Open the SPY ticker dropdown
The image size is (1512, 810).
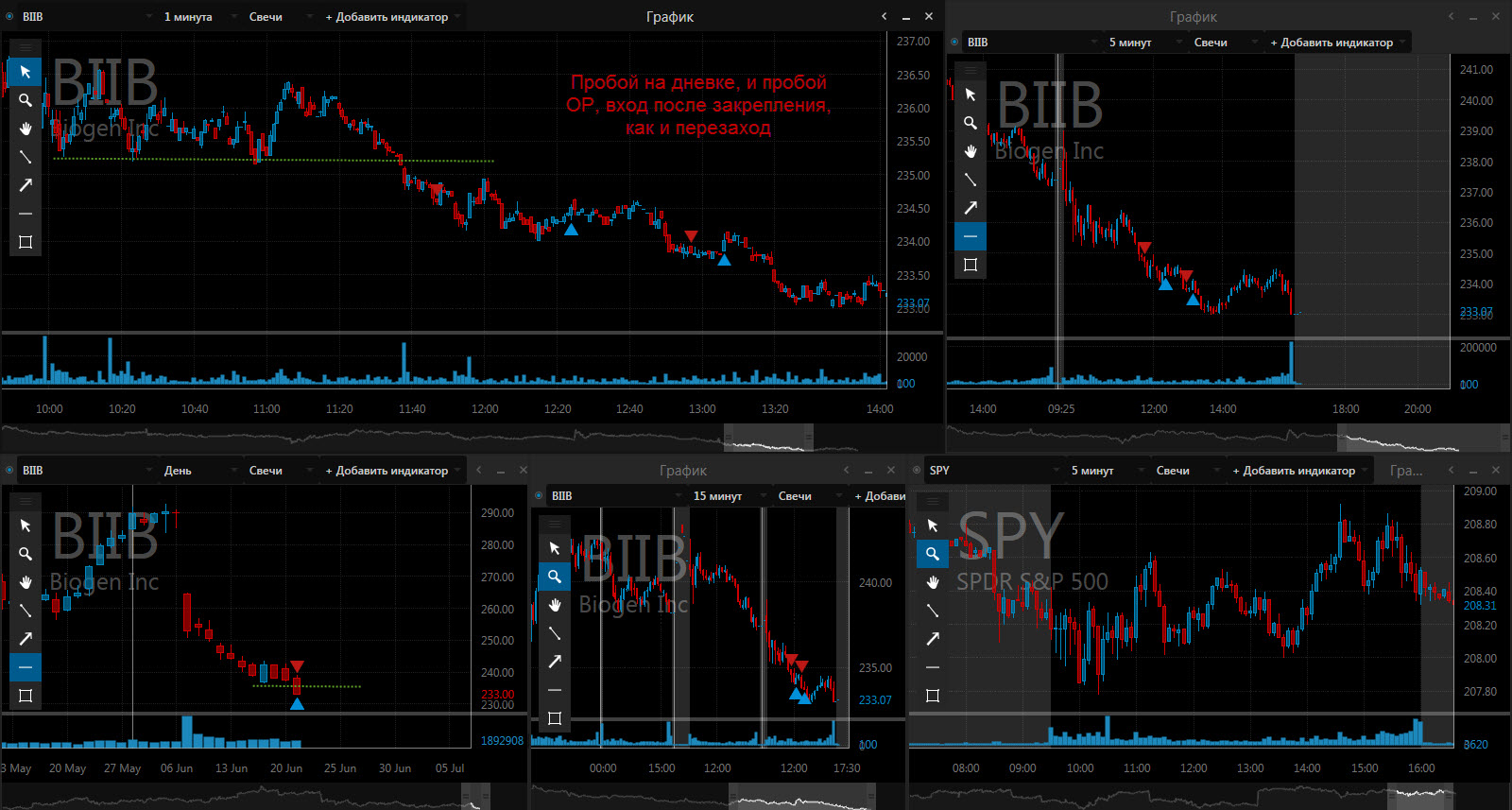(x=993, y=470)
